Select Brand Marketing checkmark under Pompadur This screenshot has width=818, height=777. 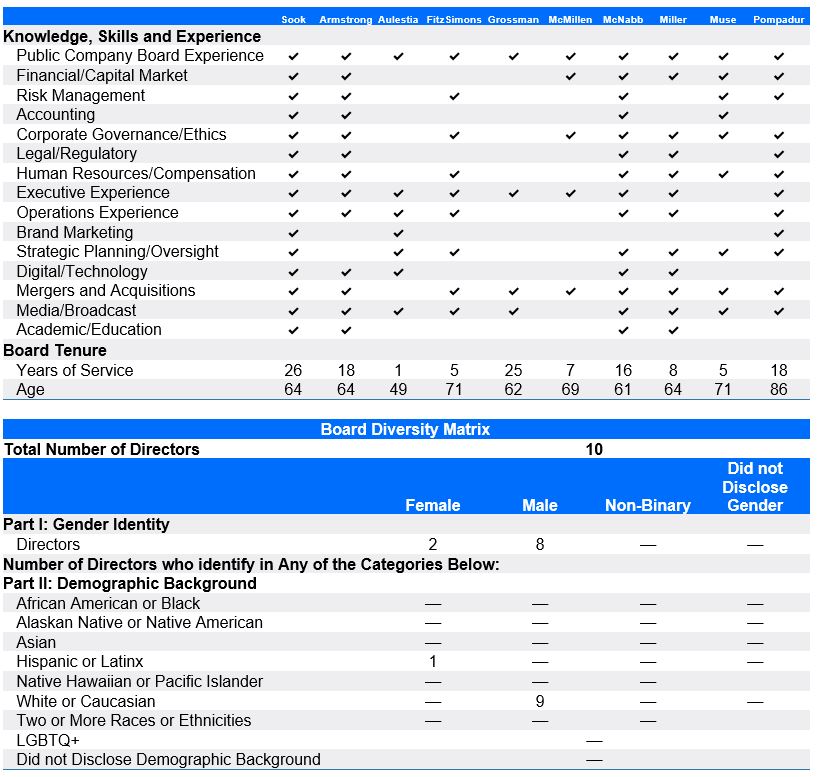coord(779,233)
